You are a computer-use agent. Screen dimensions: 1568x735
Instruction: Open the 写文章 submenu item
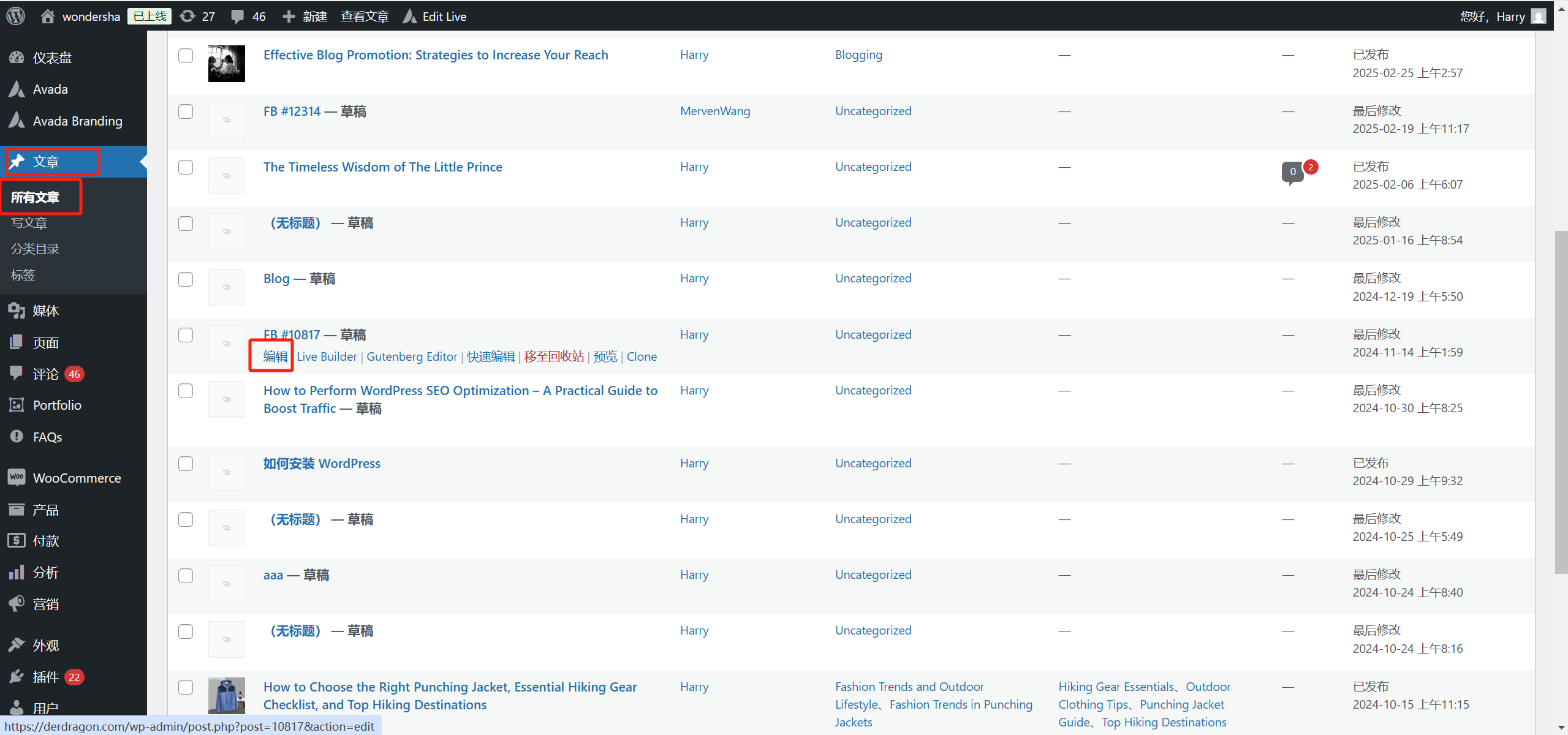(29, 223)
